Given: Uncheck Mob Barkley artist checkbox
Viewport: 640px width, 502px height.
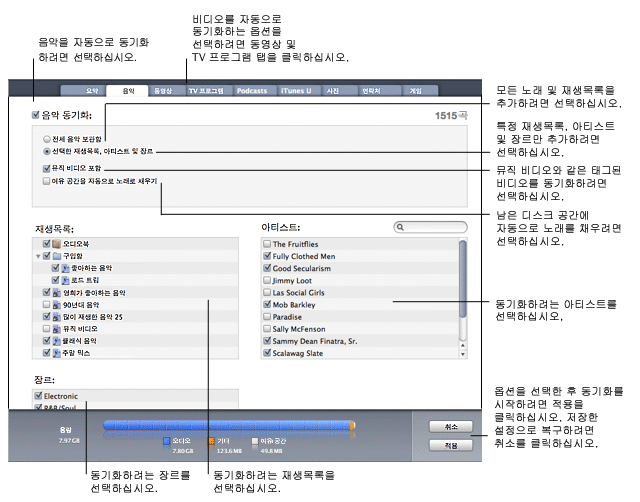Looking at the screenshot, I should pos(267,304).
